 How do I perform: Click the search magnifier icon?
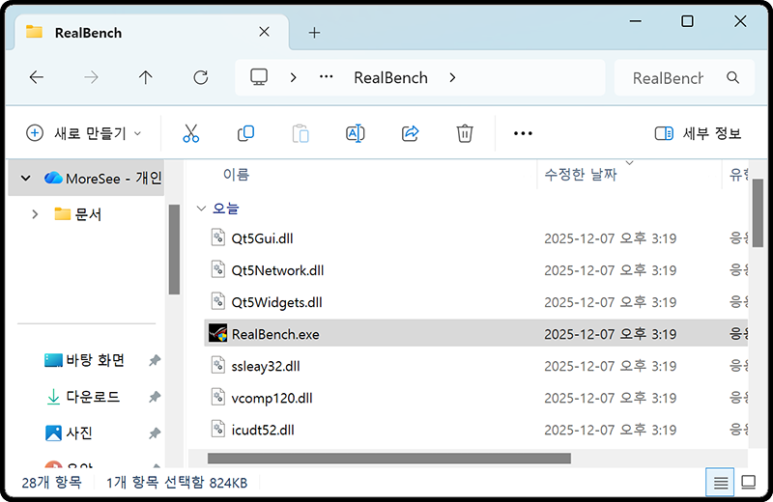pos(733,77)
